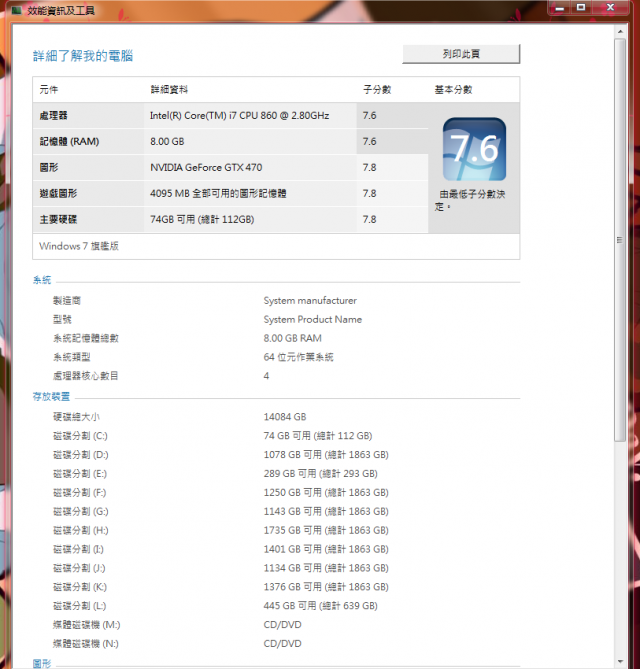Click the processor subscore 7.6
This screenshot has height=670, width=640.
point(370,115)
